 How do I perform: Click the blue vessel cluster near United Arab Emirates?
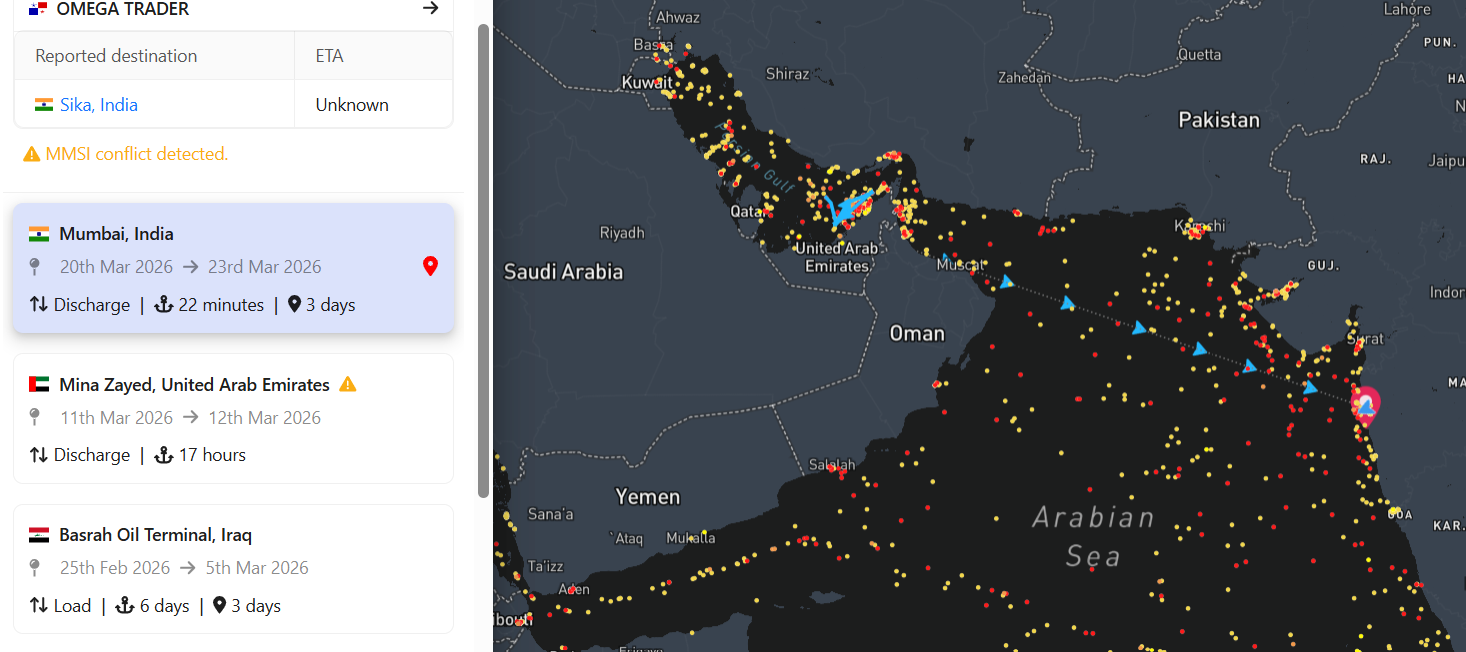(846, 207)
